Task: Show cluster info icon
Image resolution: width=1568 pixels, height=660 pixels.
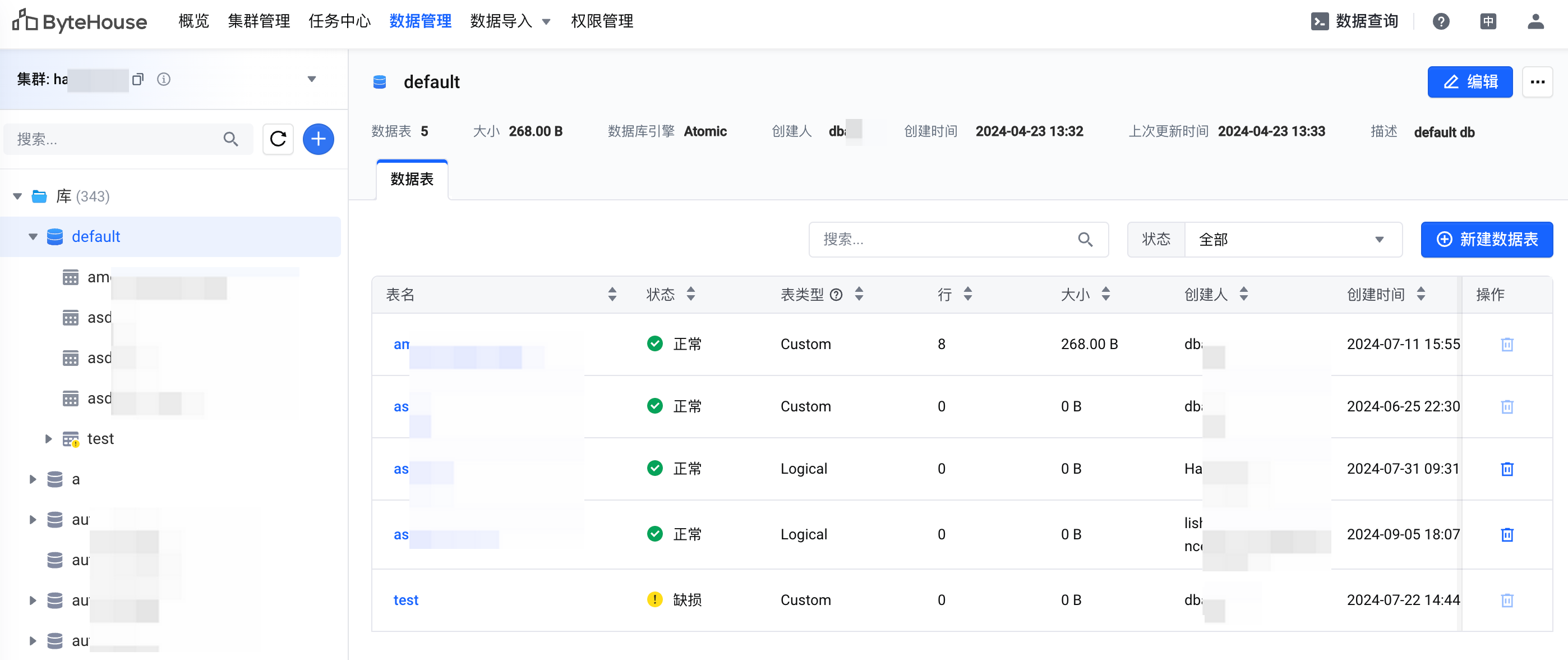Action: [164, 79]
